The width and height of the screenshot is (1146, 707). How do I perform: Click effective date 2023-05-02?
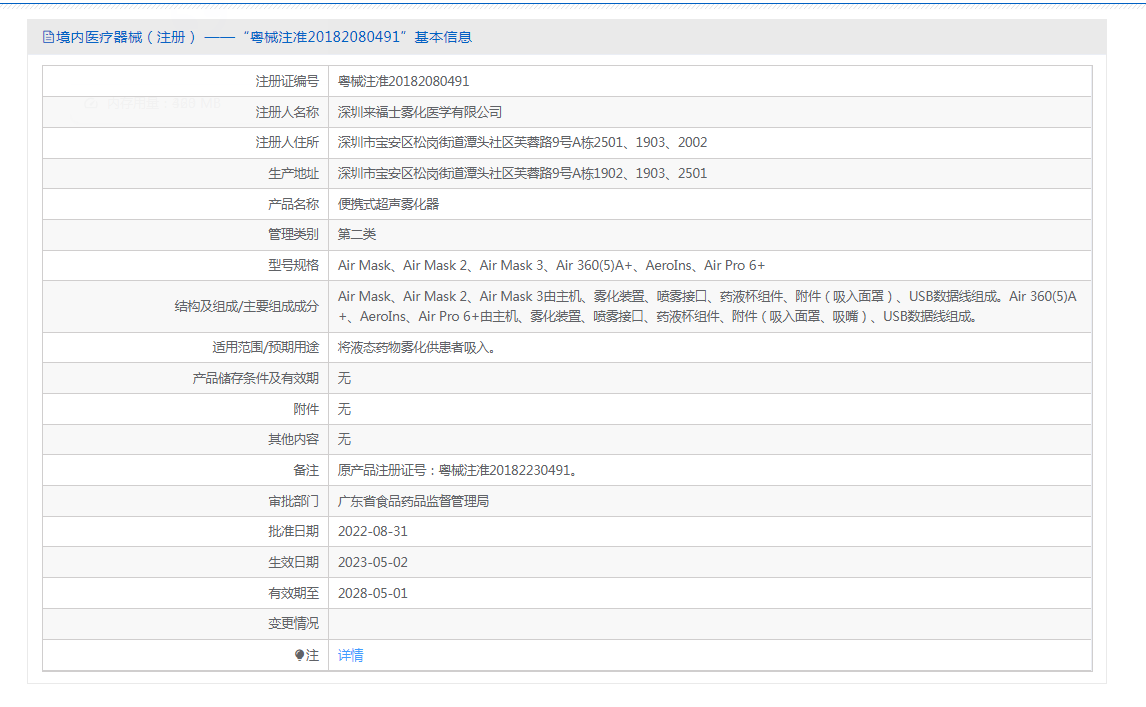373,562
